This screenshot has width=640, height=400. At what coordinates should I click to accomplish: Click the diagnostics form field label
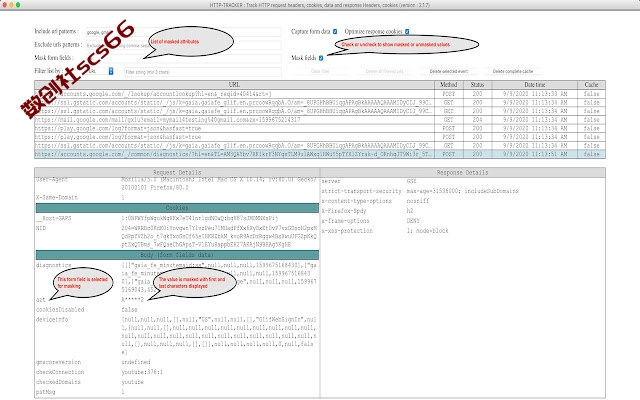[x=53, y=265]
